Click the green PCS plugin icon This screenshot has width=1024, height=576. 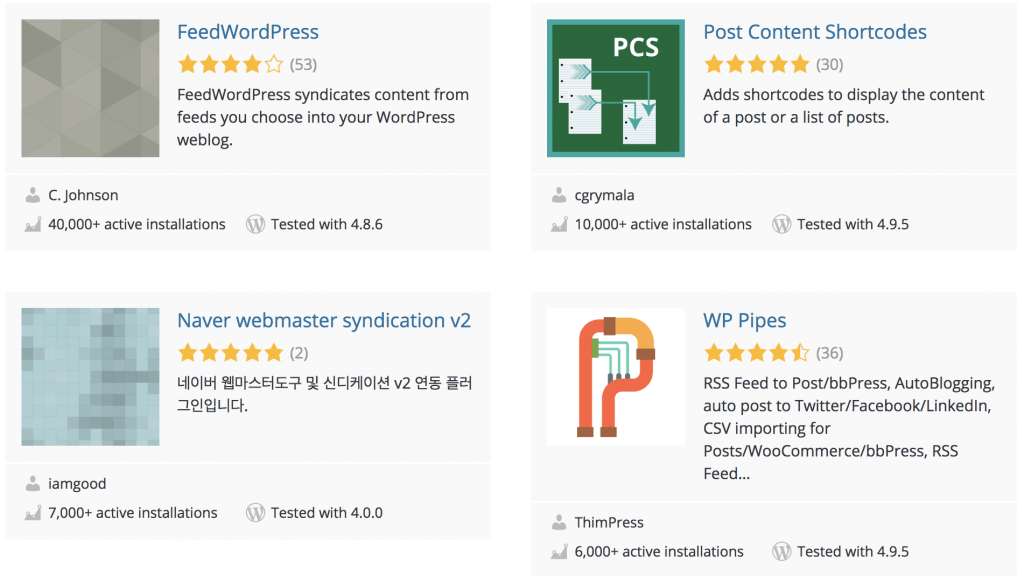[615, 88]
